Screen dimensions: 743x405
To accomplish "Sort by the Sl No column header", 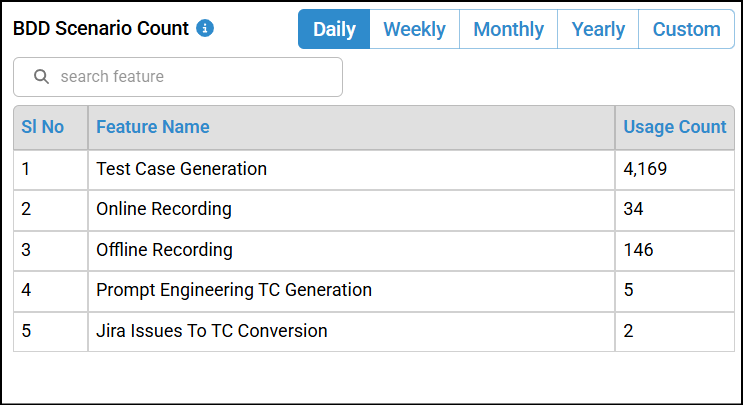I will [42, 127].
